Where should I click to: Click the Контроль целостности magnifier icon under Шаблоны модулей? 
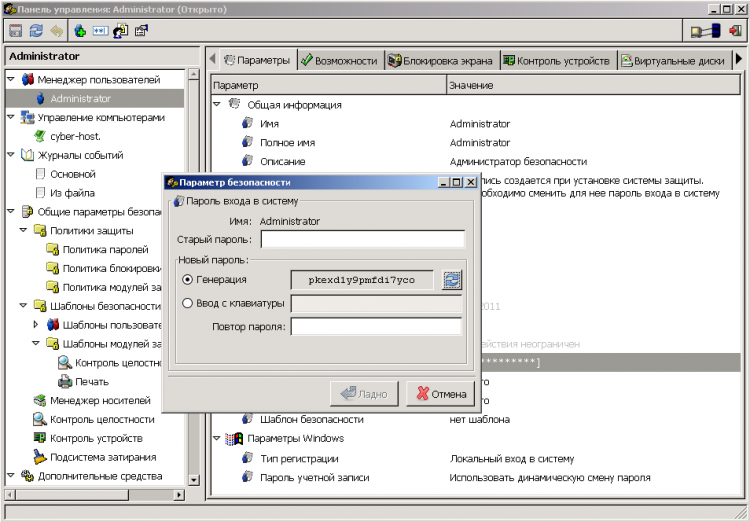click(x=65, y=363)
